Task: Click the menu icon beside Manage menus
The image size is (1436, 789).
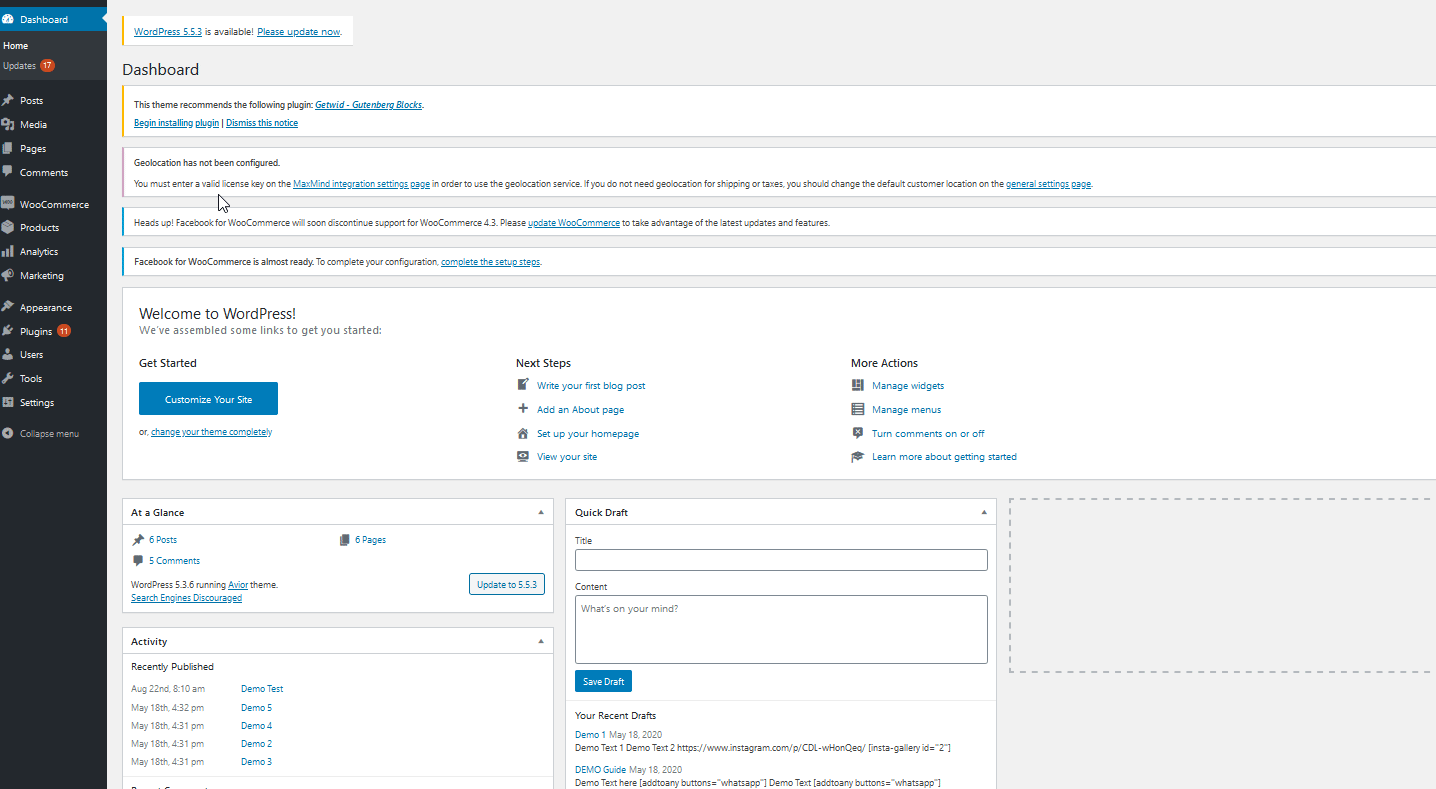Action: tap(857, 409)
